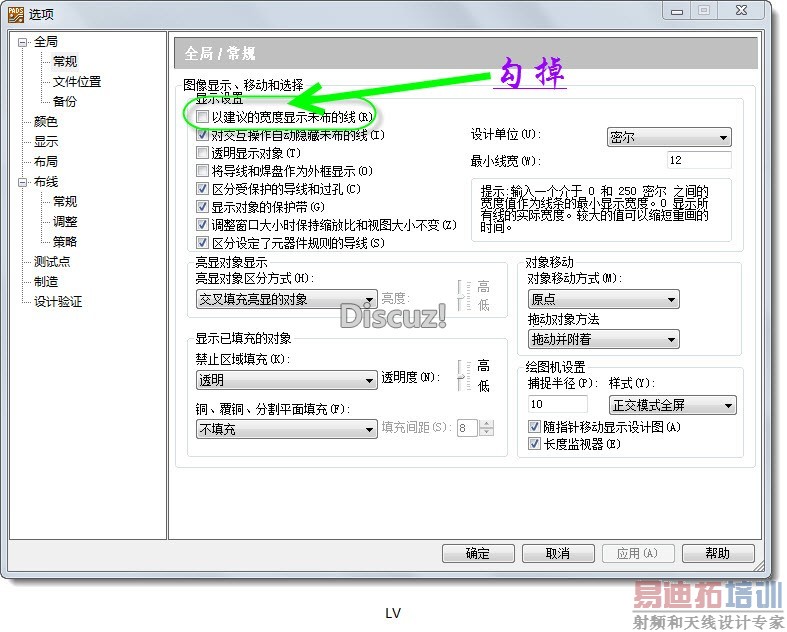The width and height of the screenshot is (787, 632).
Task: Close the 选项 dialog window
Action: click(741, 11)
